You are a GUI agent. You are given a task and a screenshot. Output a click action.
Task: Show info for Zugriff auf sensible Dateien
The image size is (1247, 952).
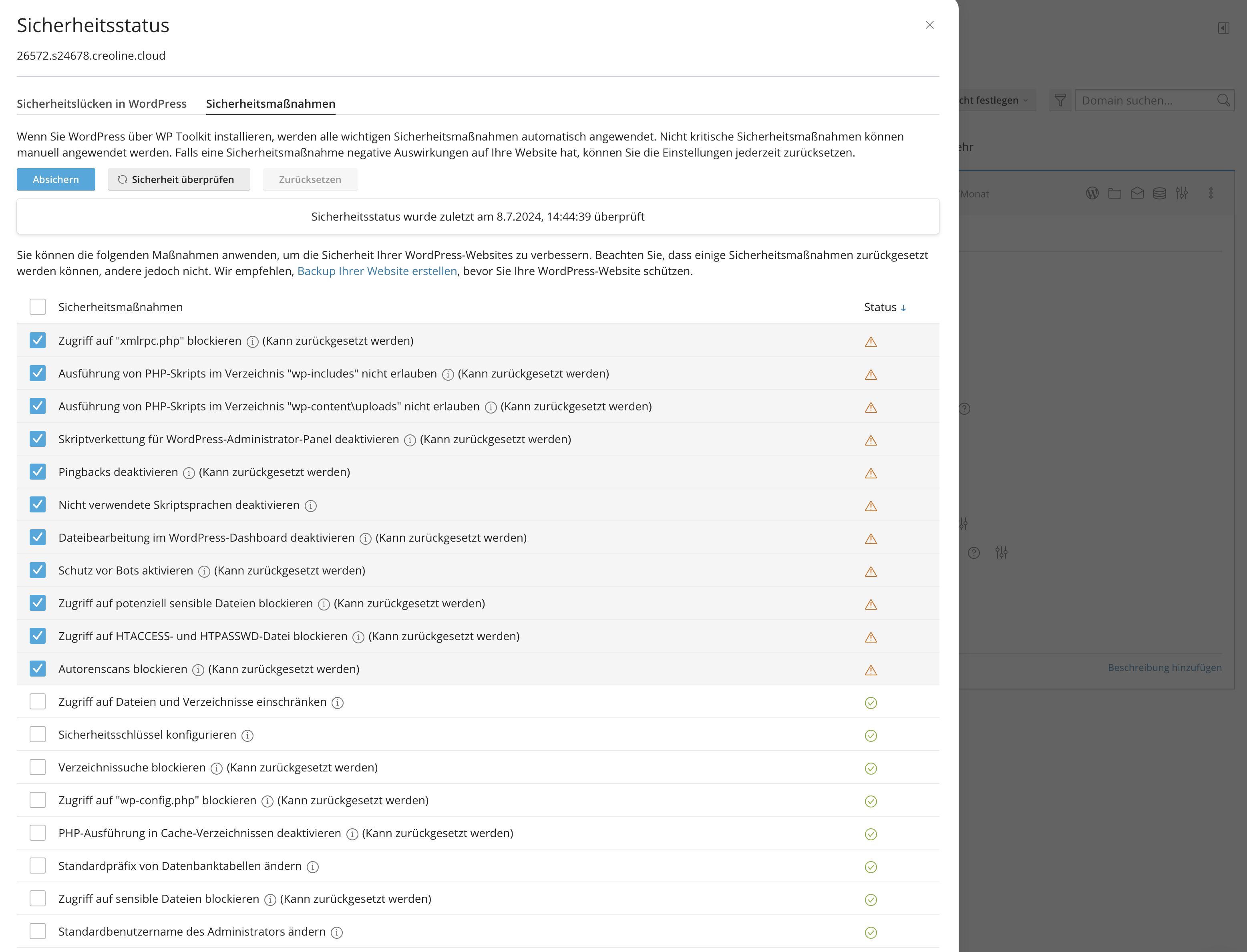(270, 900)
